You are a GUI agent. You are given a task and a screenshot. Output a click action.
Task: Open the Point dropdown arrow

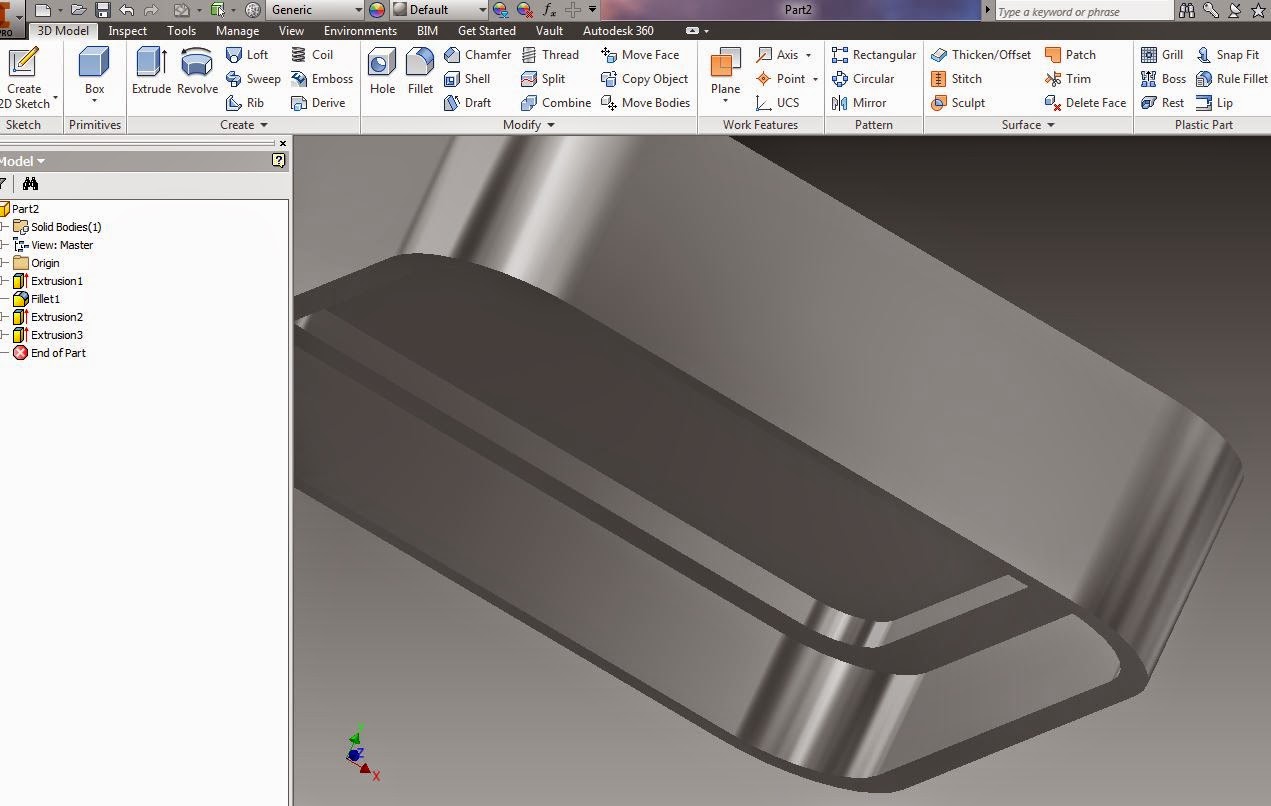[815, 79]
